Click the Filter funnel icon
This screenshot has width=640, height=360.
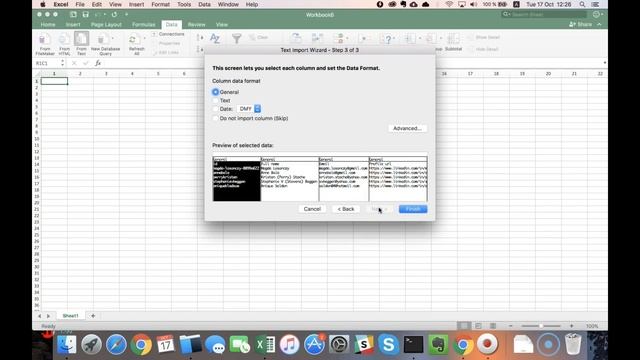pos(236,39)
